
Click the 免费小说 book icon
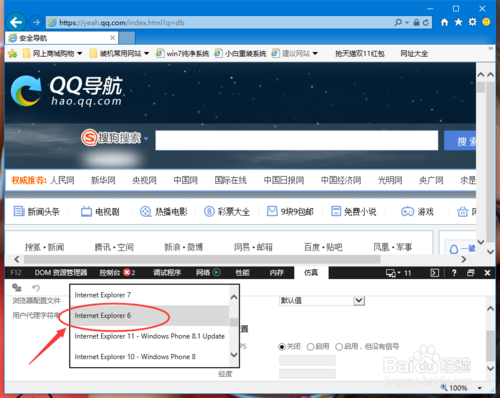pos(336,211)
